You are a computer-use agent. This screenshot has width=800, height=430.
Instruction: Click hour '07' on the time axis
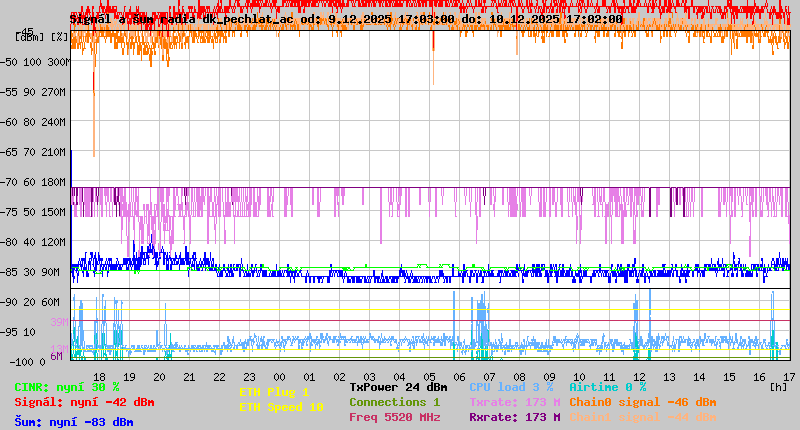click(490, 377)
